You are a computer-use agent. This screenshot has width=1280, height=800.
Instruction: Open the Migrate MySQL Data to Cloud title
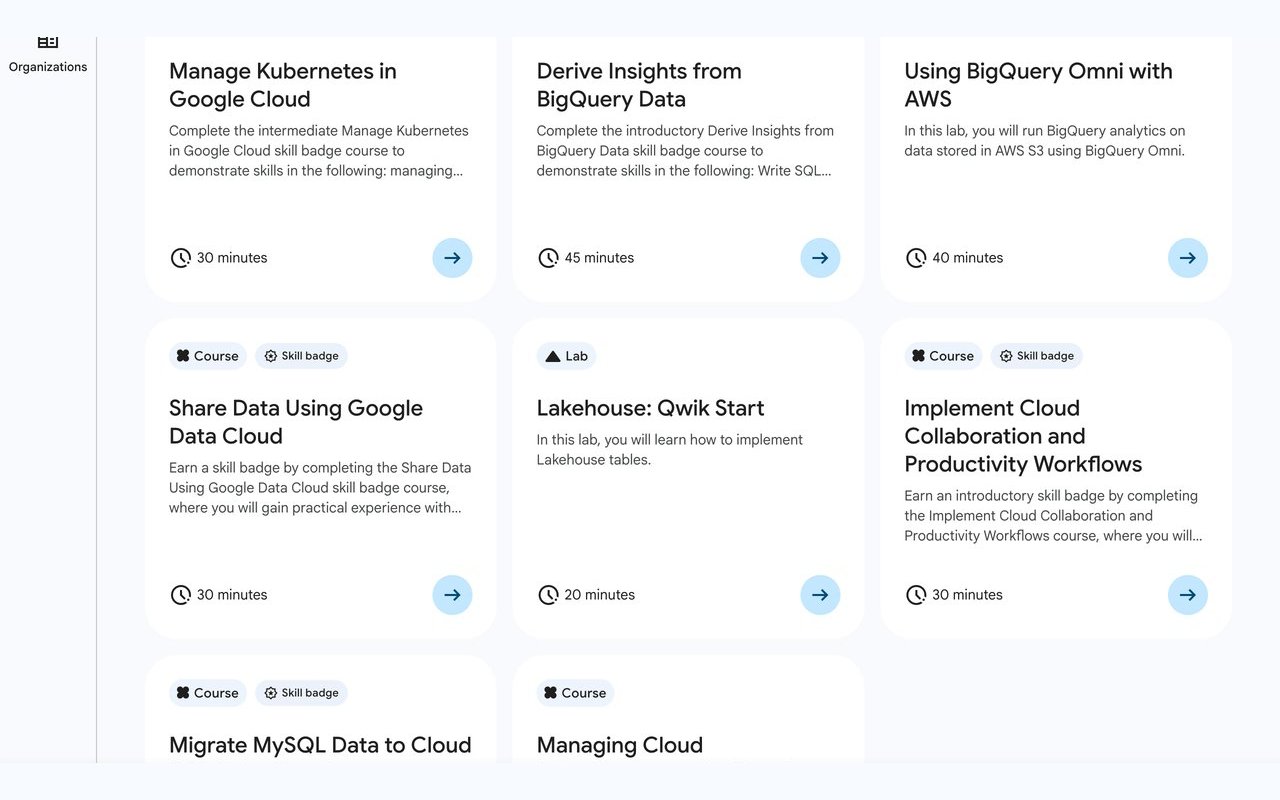(x=320, y=745)
